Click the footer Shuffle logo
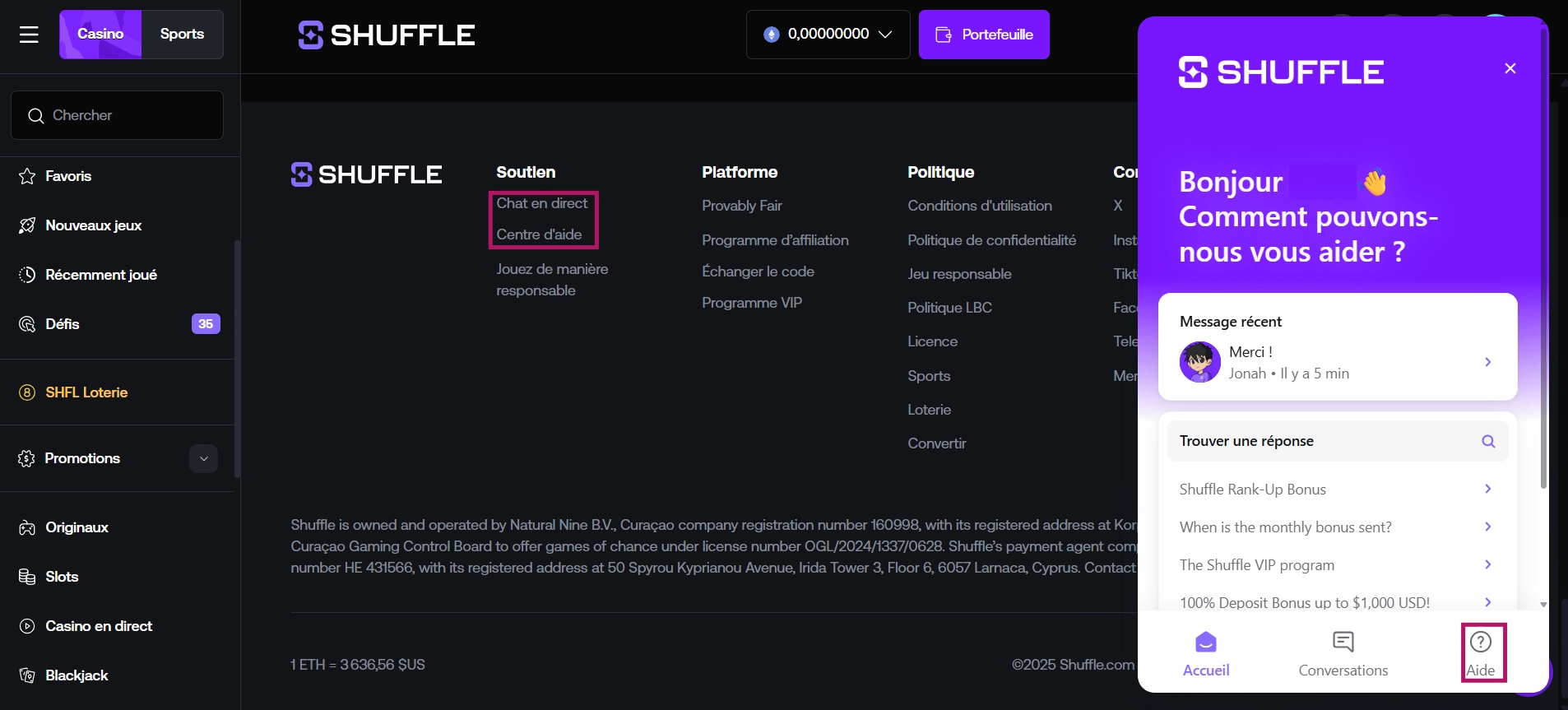This screenshot has width=1568, height=710. coord(366,174)
